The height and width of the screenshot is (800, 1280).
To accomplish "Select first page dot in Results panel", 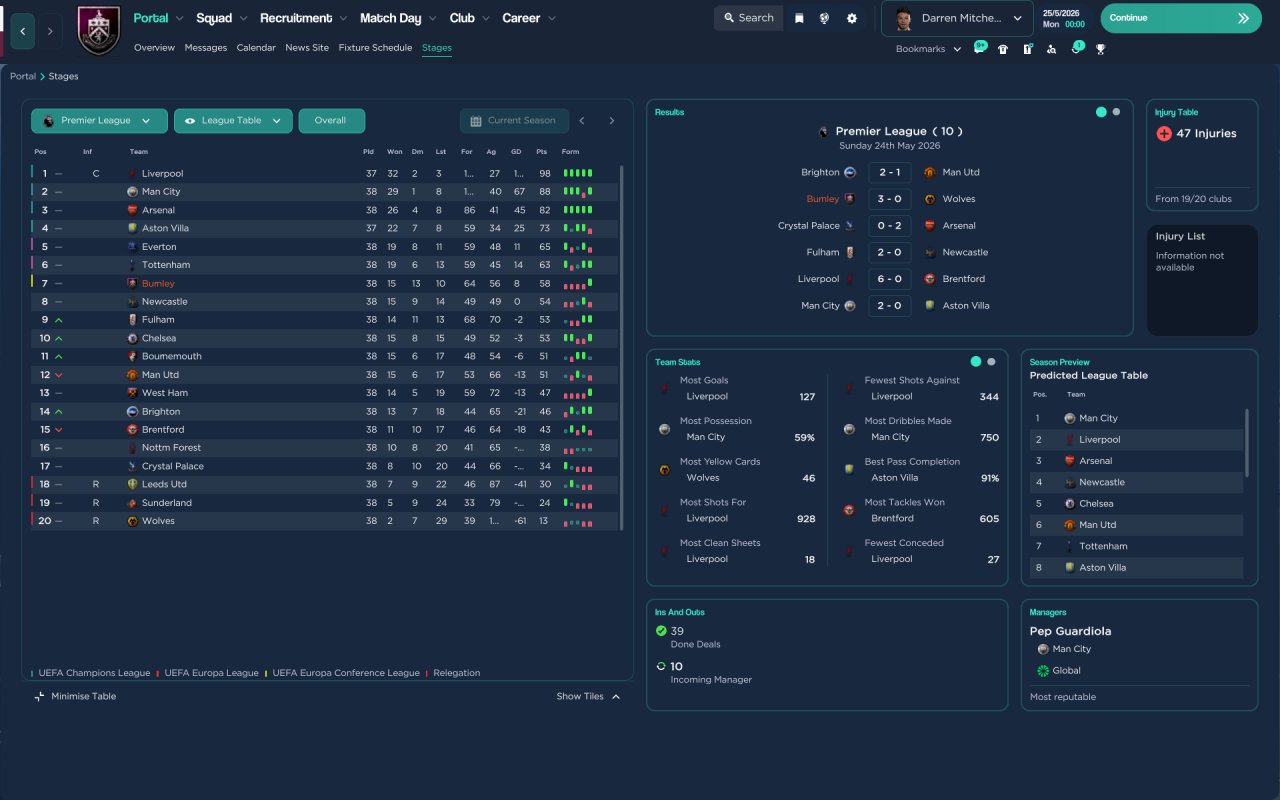I will [x=1101, y=112].
